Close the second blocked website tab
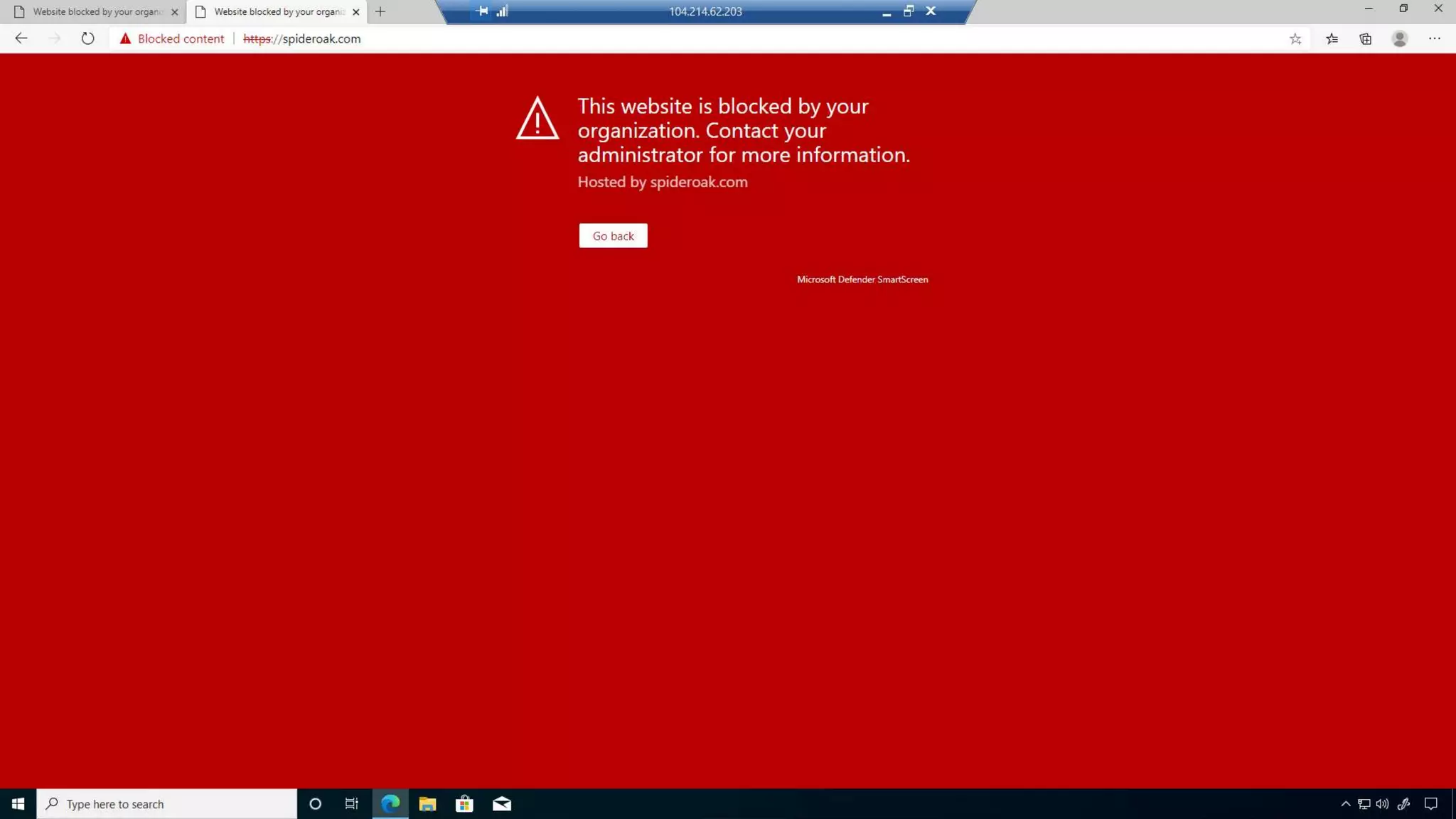The height and width of the screenshot is (819, 1456). pyautogui.click(x=356, y=12)
